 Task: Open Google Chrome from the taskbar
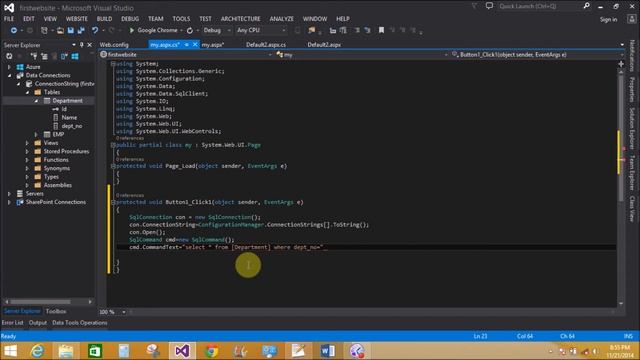click(x=211, y=351)
